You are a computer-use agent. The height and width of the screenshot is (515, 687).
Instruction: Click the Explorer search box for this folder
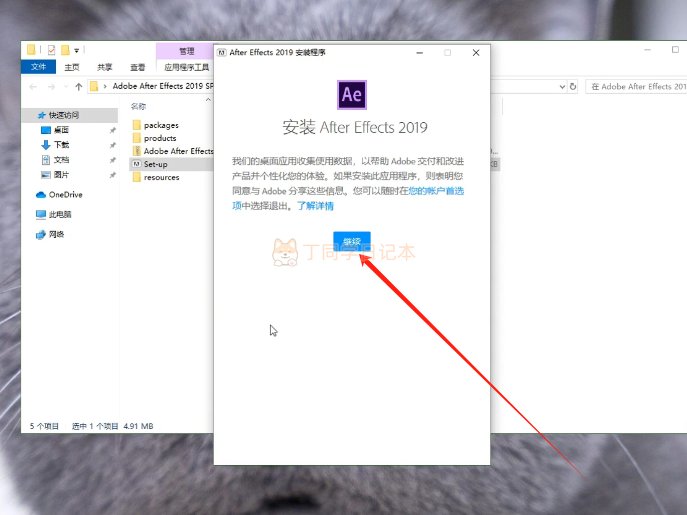click(x=635, y=87)
